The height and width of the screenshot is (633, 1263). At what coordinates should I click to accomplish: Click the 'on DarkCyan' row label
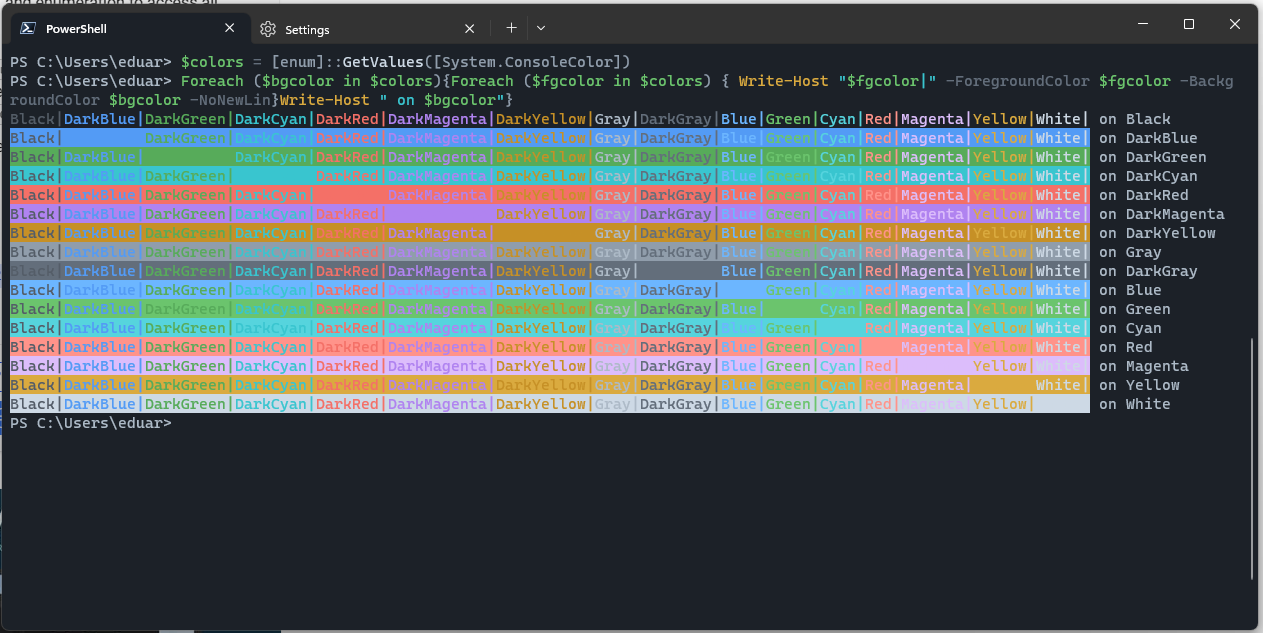[x=1148, y=176]
